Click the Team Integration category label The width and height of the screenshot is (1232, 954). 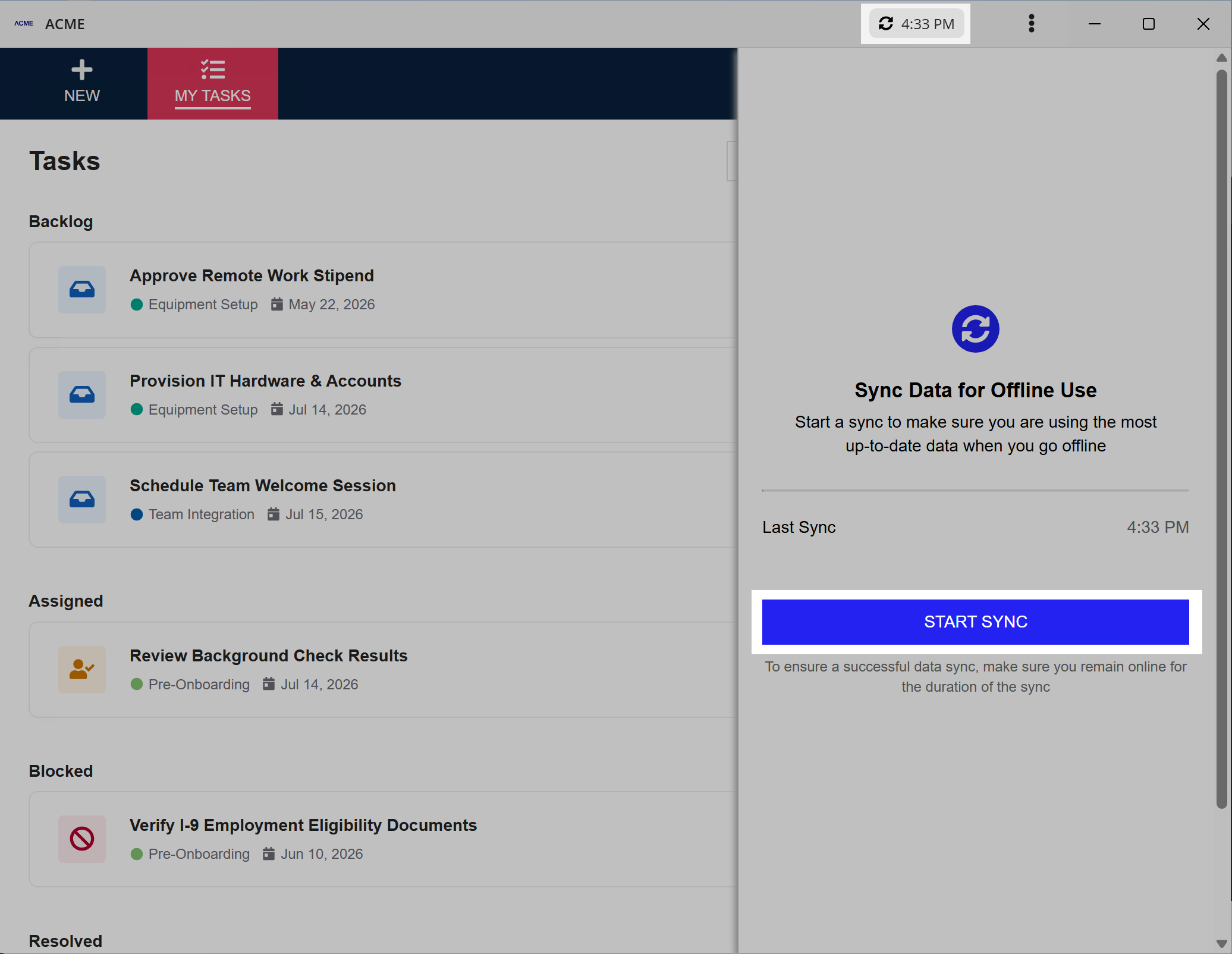pos(202,514)
